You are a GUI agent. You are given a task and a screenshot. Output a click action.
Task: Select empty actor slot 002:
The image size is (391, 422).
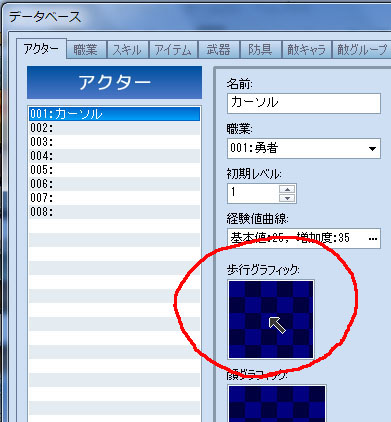tap(114, 128)
